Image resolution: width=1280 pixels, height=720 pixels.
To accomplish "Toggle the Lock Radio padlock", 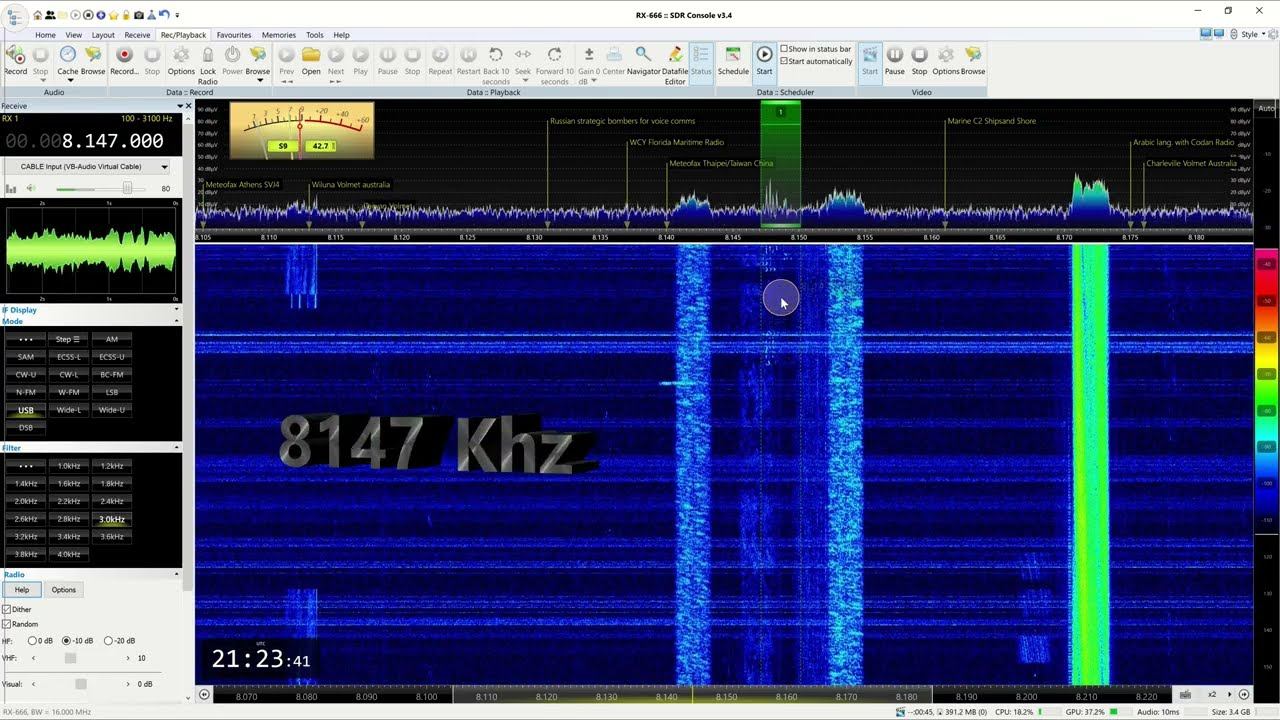I will click(x=208, y=65).
